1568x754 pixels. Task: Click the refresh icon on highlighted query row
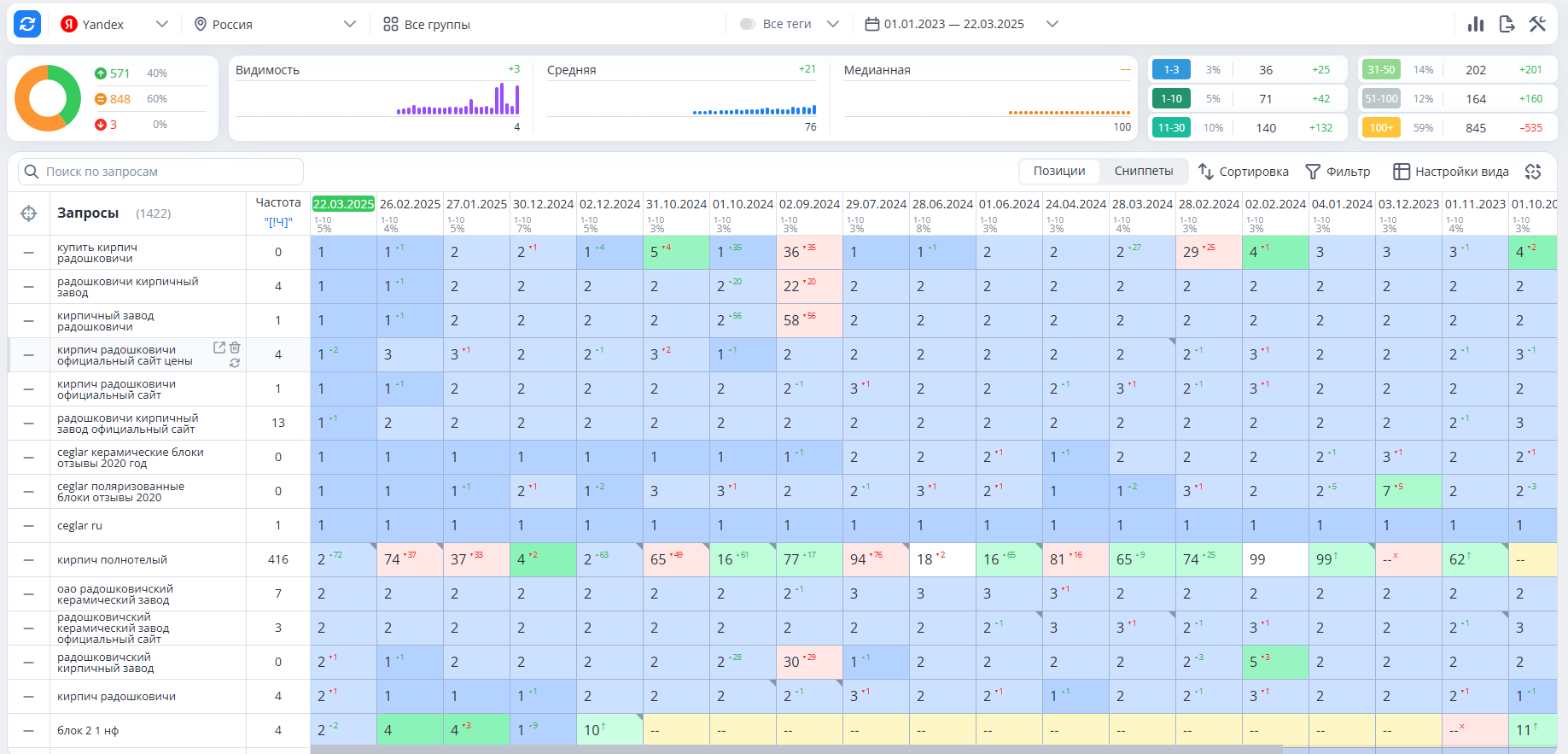[235, 363]
